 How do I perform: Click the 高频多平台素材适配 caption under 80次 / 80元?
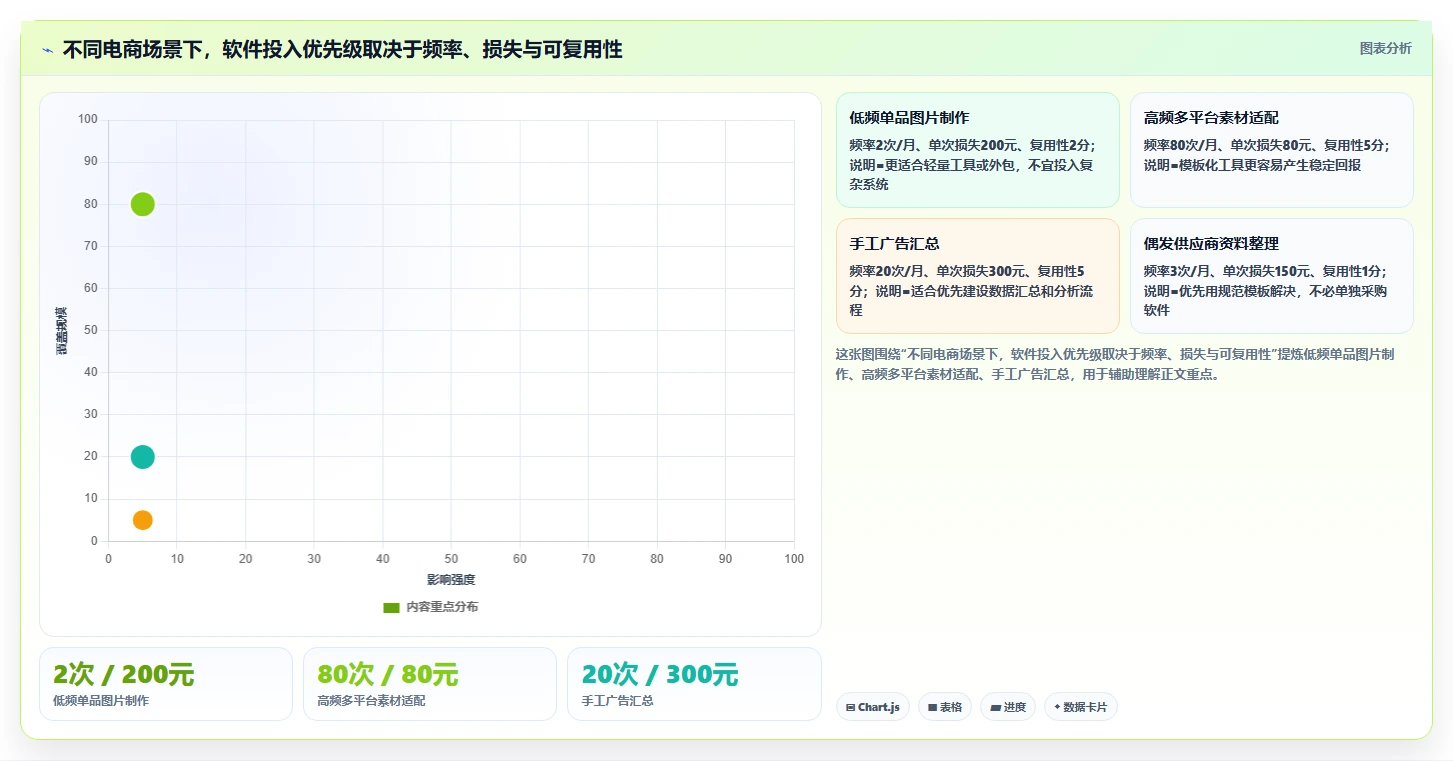[x=371, y=701]
